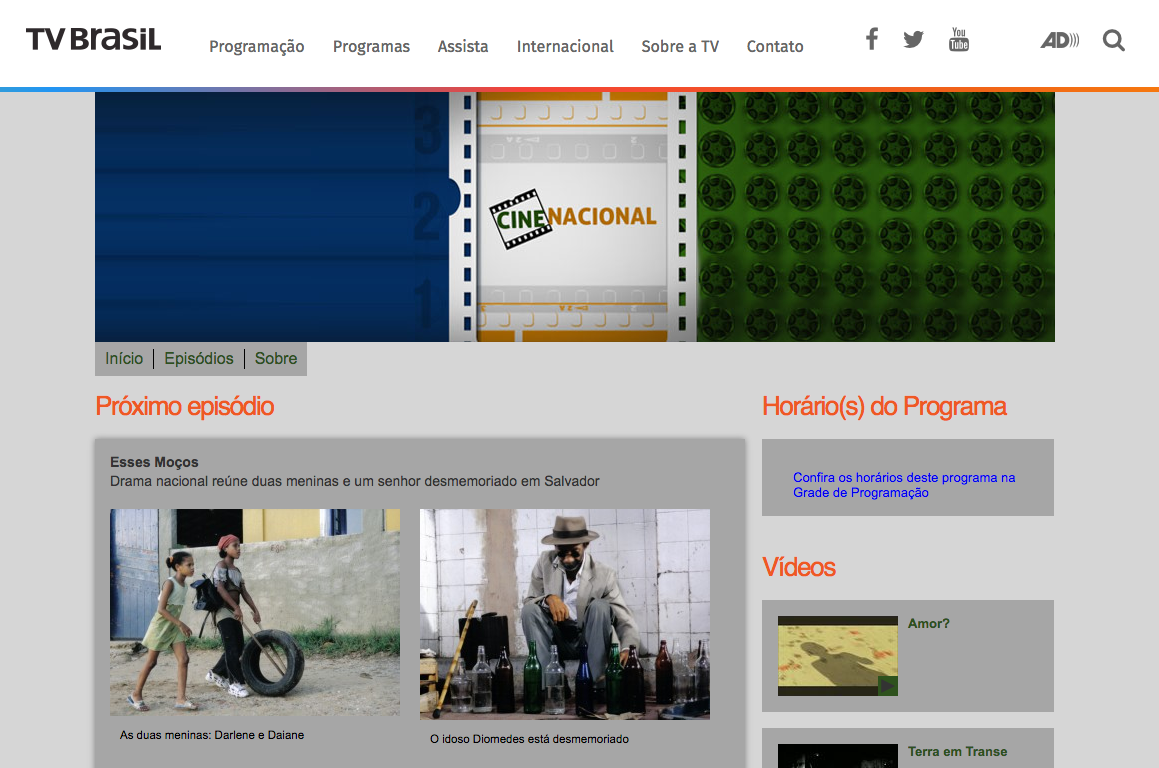
Task: Click the TV Brasil logo
Action: [94, 40]
